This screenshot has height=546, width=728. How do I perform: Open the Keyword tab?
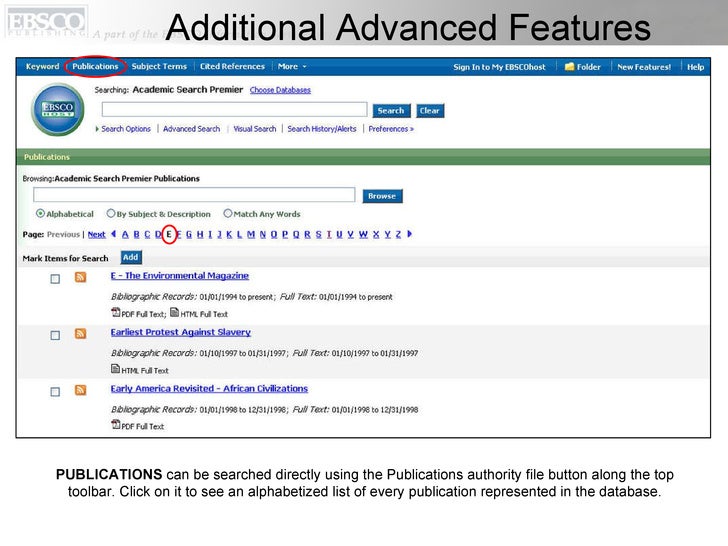[x=42, y=66]
